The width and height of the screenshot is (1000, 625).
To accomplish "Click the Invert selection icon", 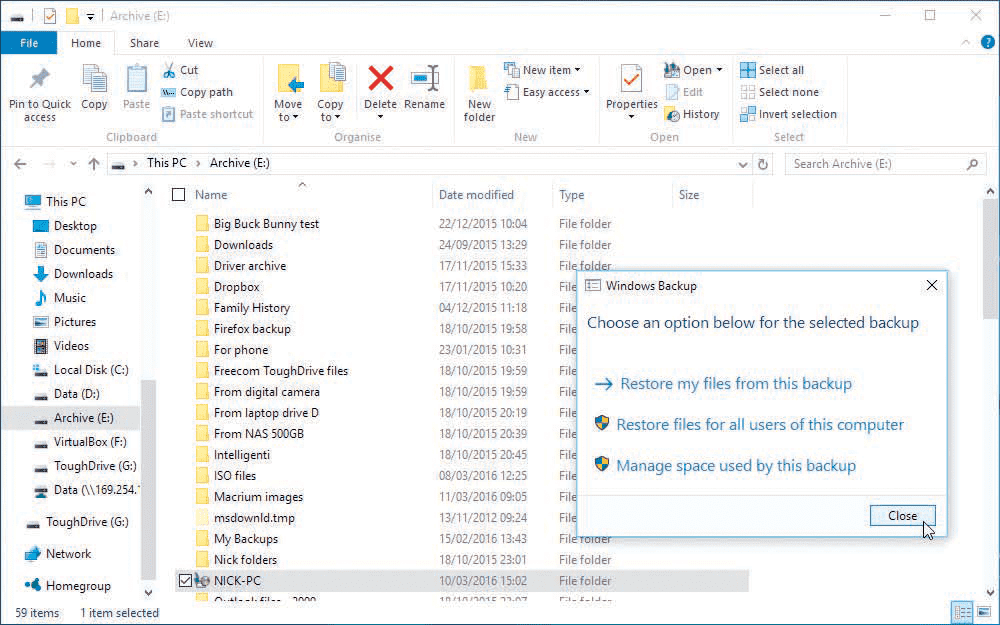I will tap(747, 114).
